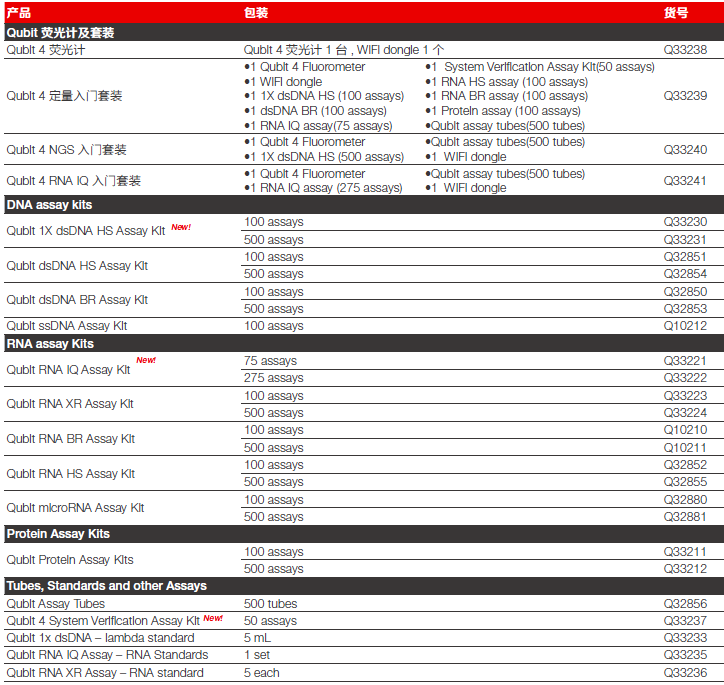Select catalog number Q32854

pos(685,274)
